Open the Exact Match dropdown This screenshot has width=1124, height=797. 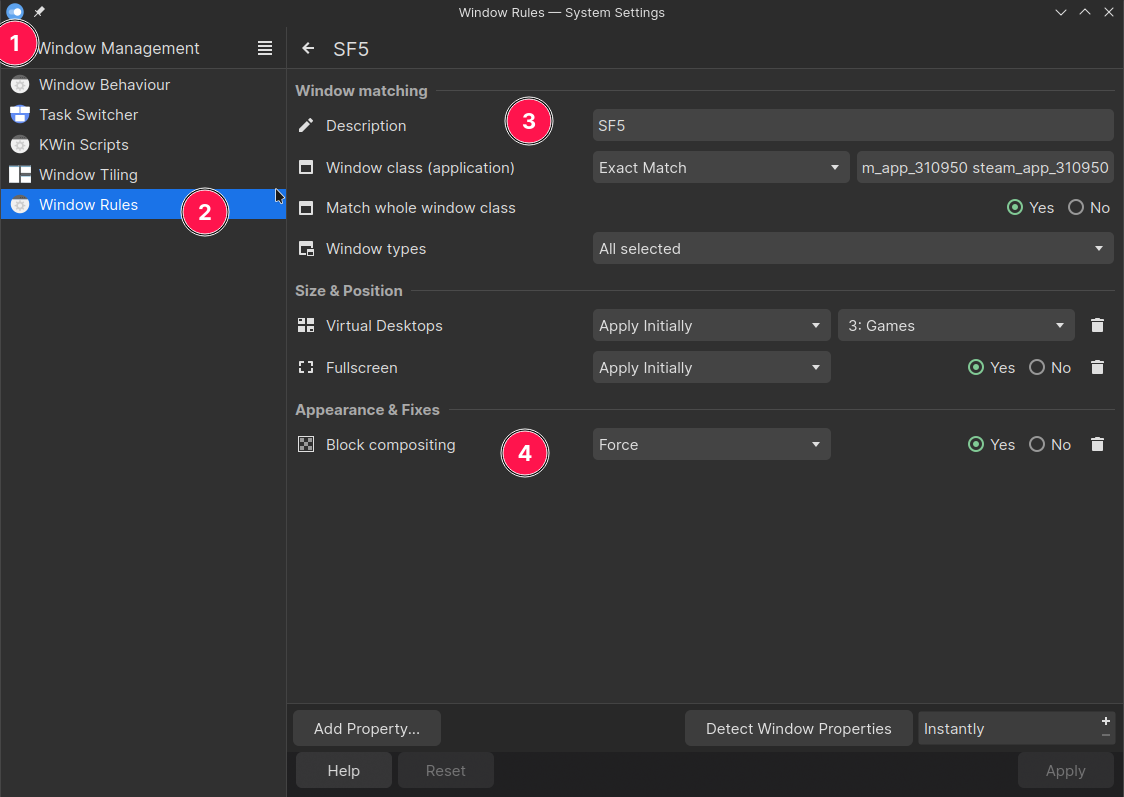click(720, 167)
